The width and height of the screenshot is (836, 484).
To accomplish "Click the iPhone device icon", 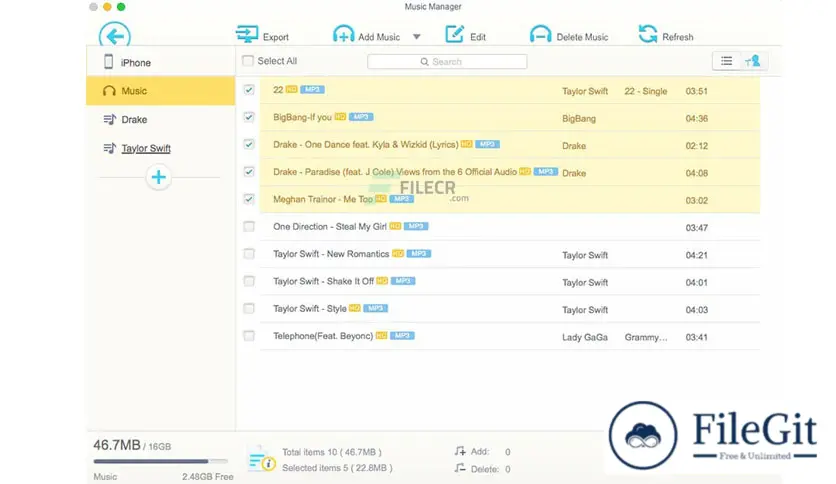I will click(108, 62).
